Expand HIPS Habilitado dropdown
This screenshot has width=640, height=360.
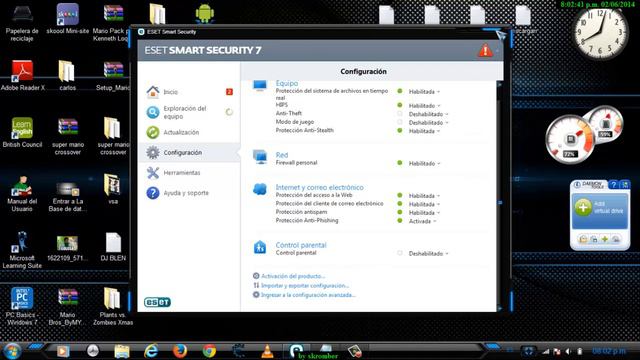pyautogui.click(x=424, y=106)
